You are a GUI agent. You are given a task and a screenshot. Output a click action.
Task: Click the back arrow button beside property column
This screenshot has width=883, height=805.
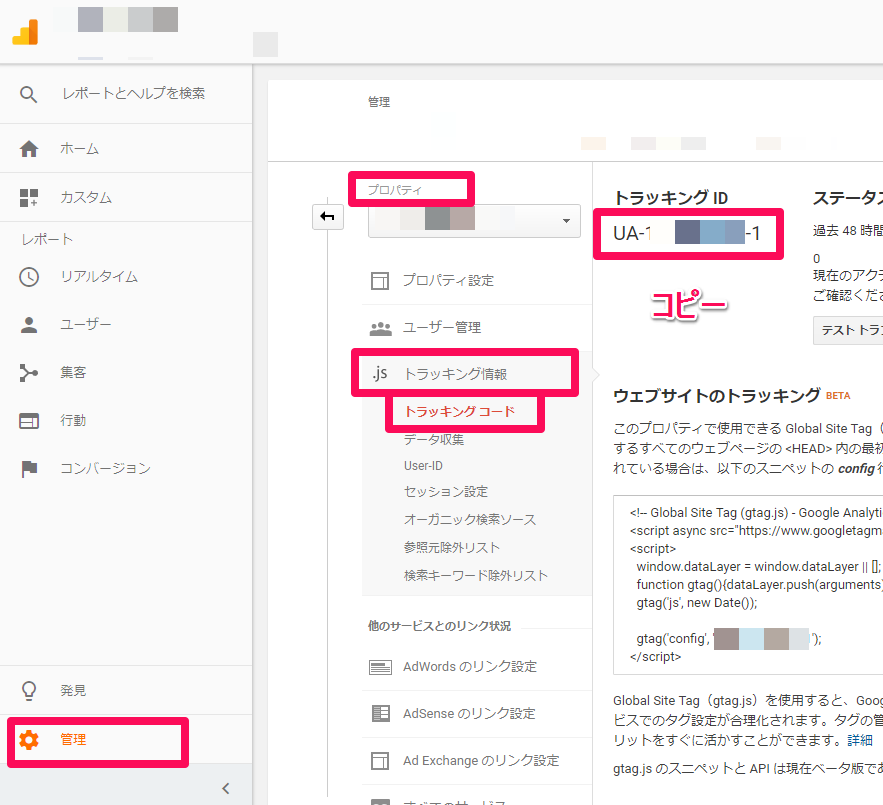pyautogui.click(x=328, y=216)
